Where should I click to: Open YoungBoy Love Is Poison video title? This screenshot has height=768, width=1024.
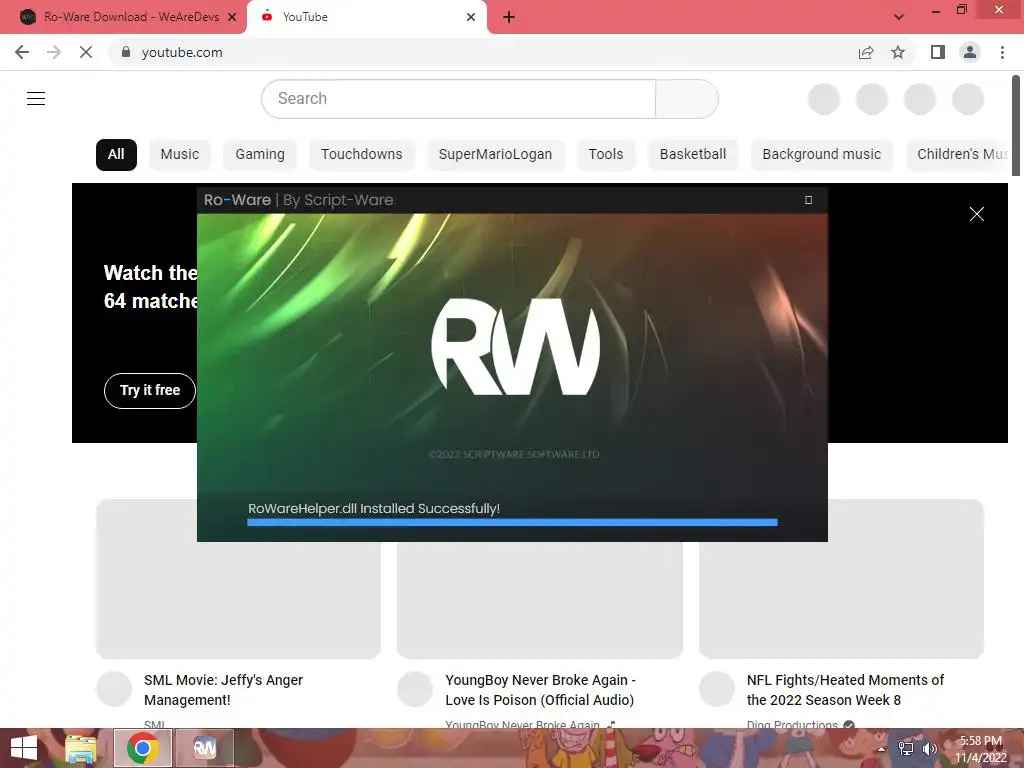540,690
